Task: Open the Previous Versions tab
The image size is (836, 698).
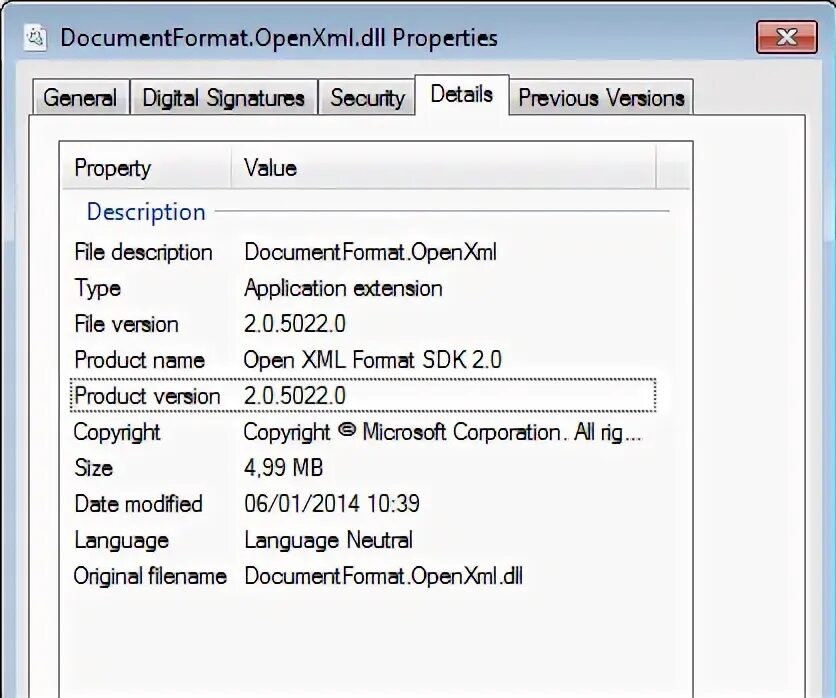Action: (x=601, y=98)
